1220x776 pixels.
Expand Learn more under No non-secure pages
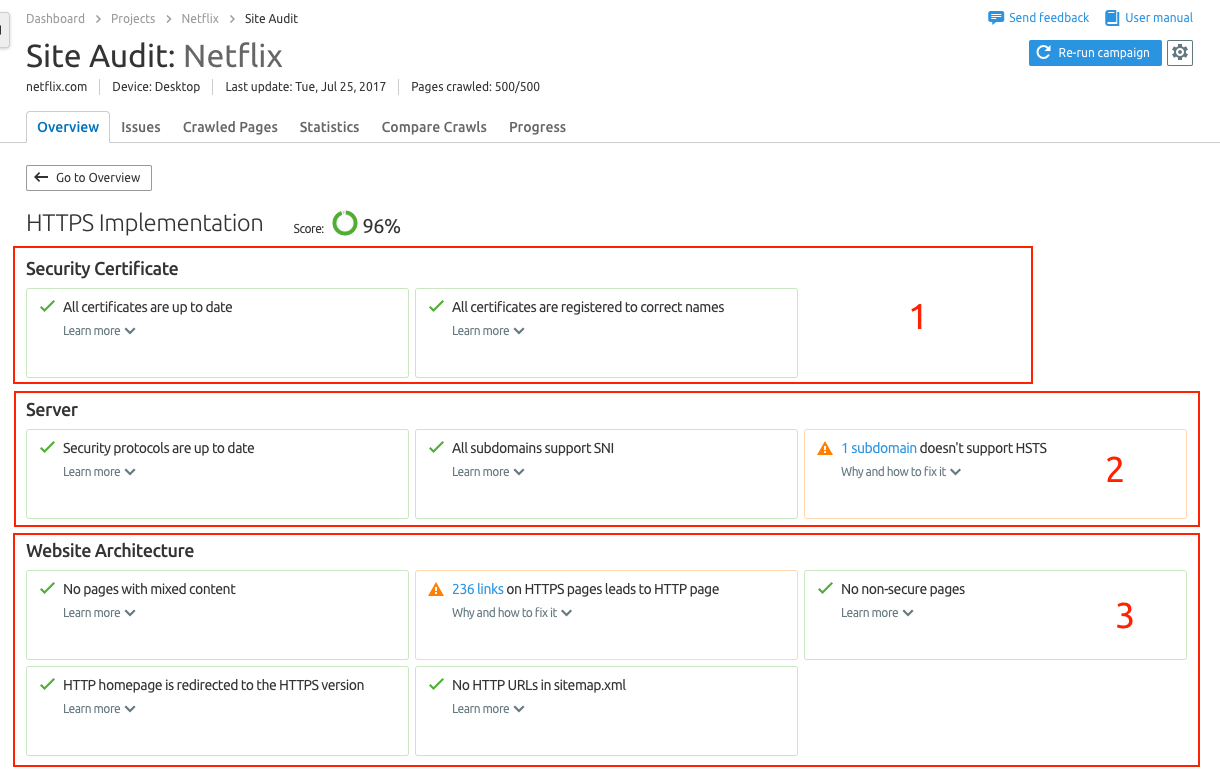pyautogui.click(x=877, y=613)
